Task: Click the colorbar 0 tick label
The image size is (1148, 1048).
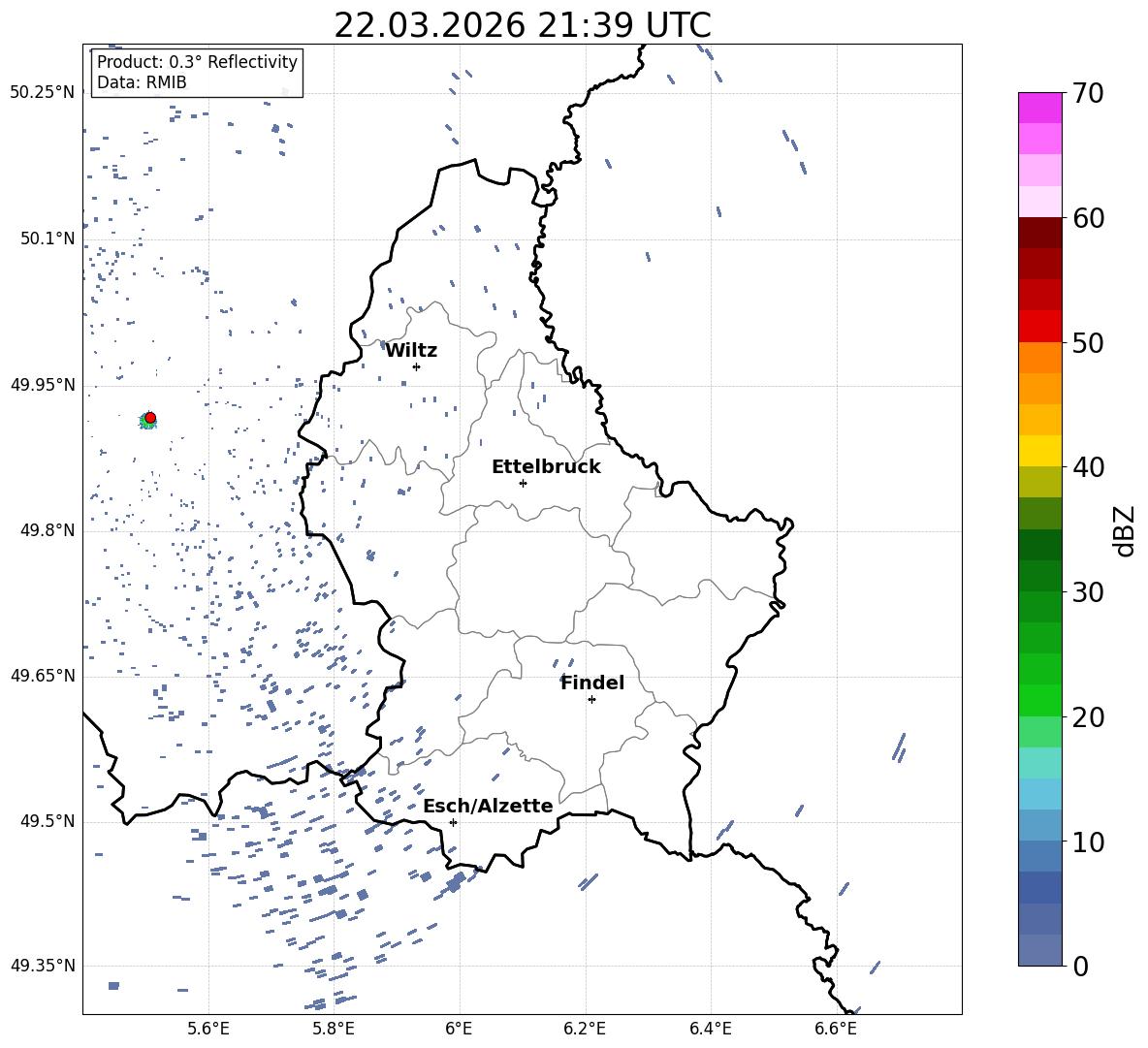Action: point(1081,966)
